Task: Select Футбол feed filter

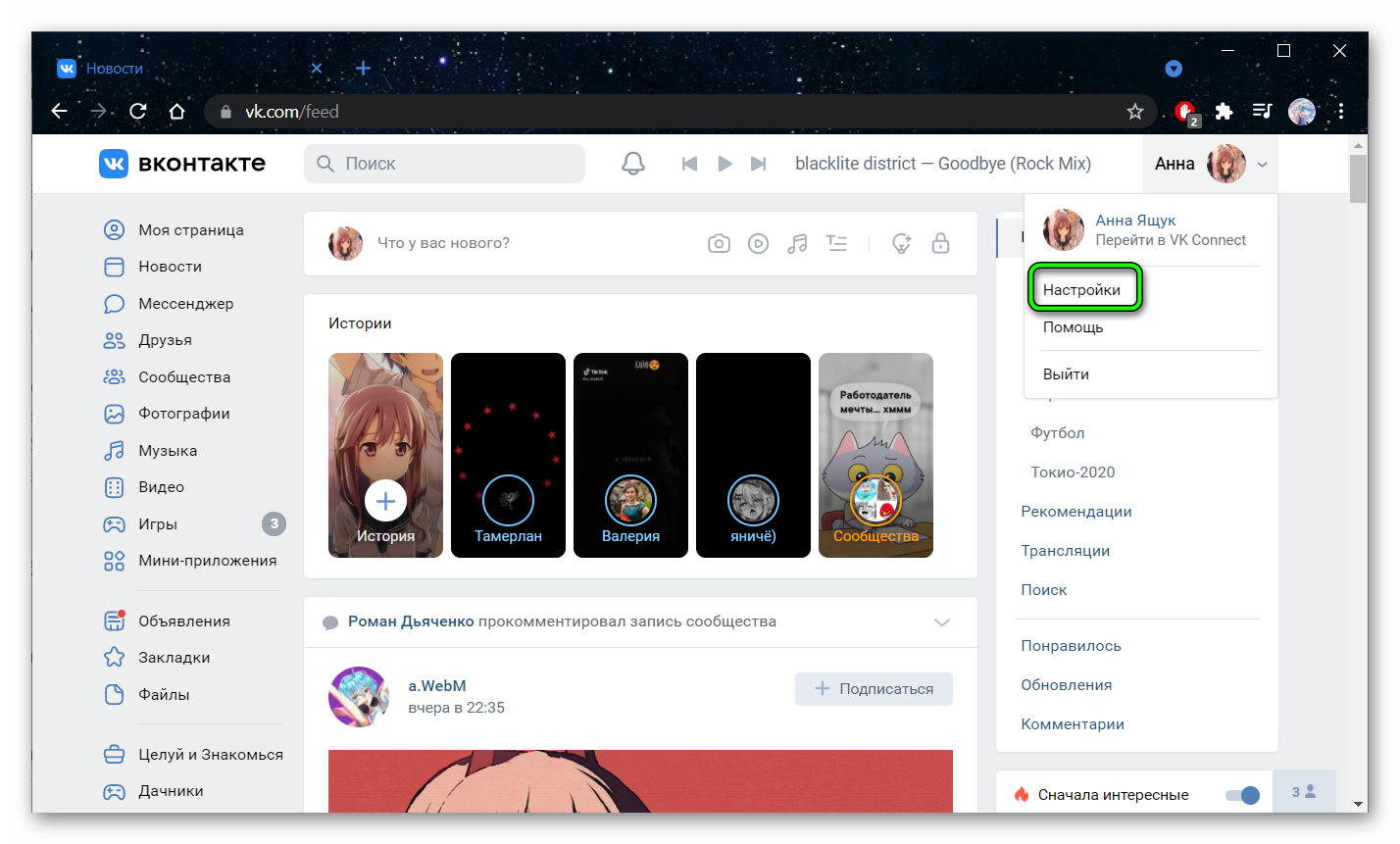Action: [x=1057, y=433]
